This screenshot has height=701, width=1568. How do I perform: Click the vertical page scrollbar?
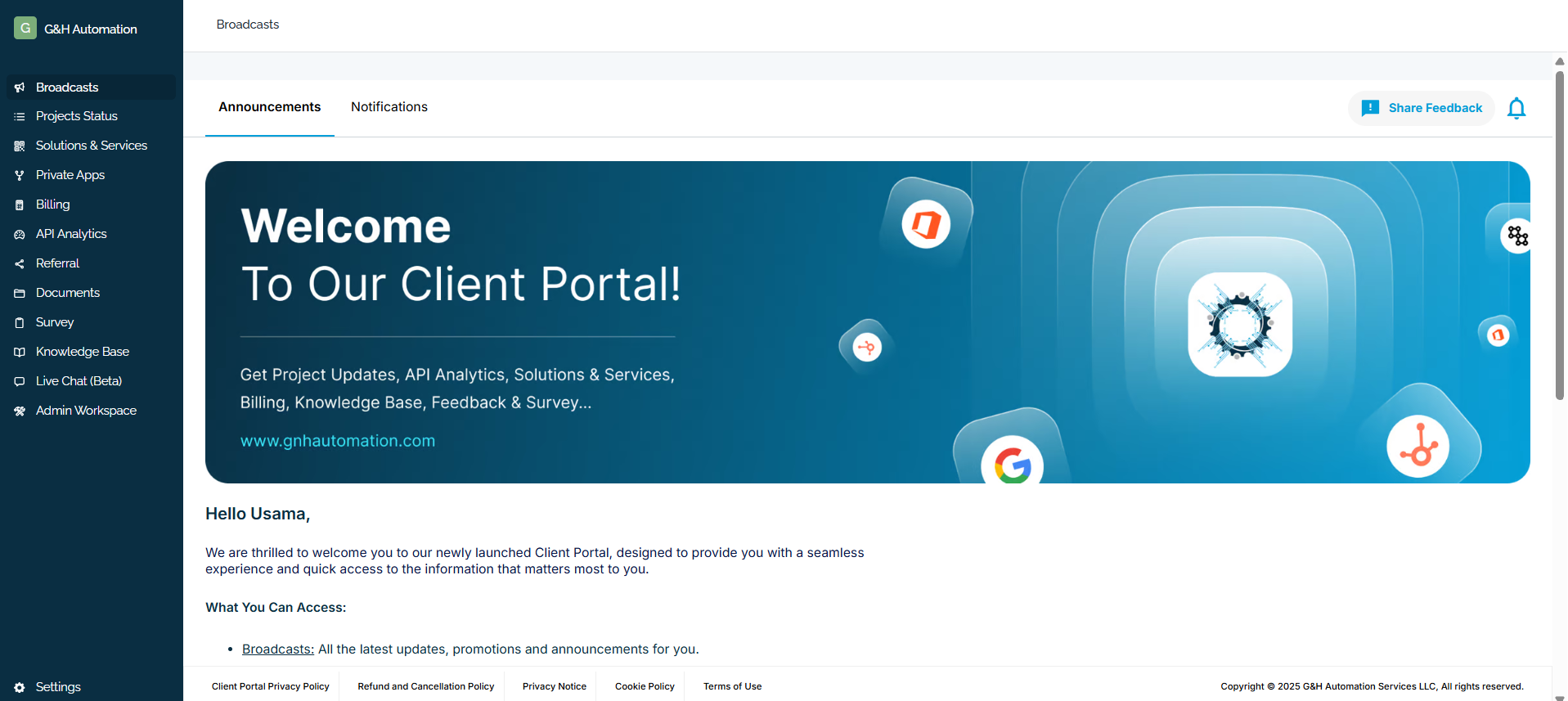point(1559,236)
